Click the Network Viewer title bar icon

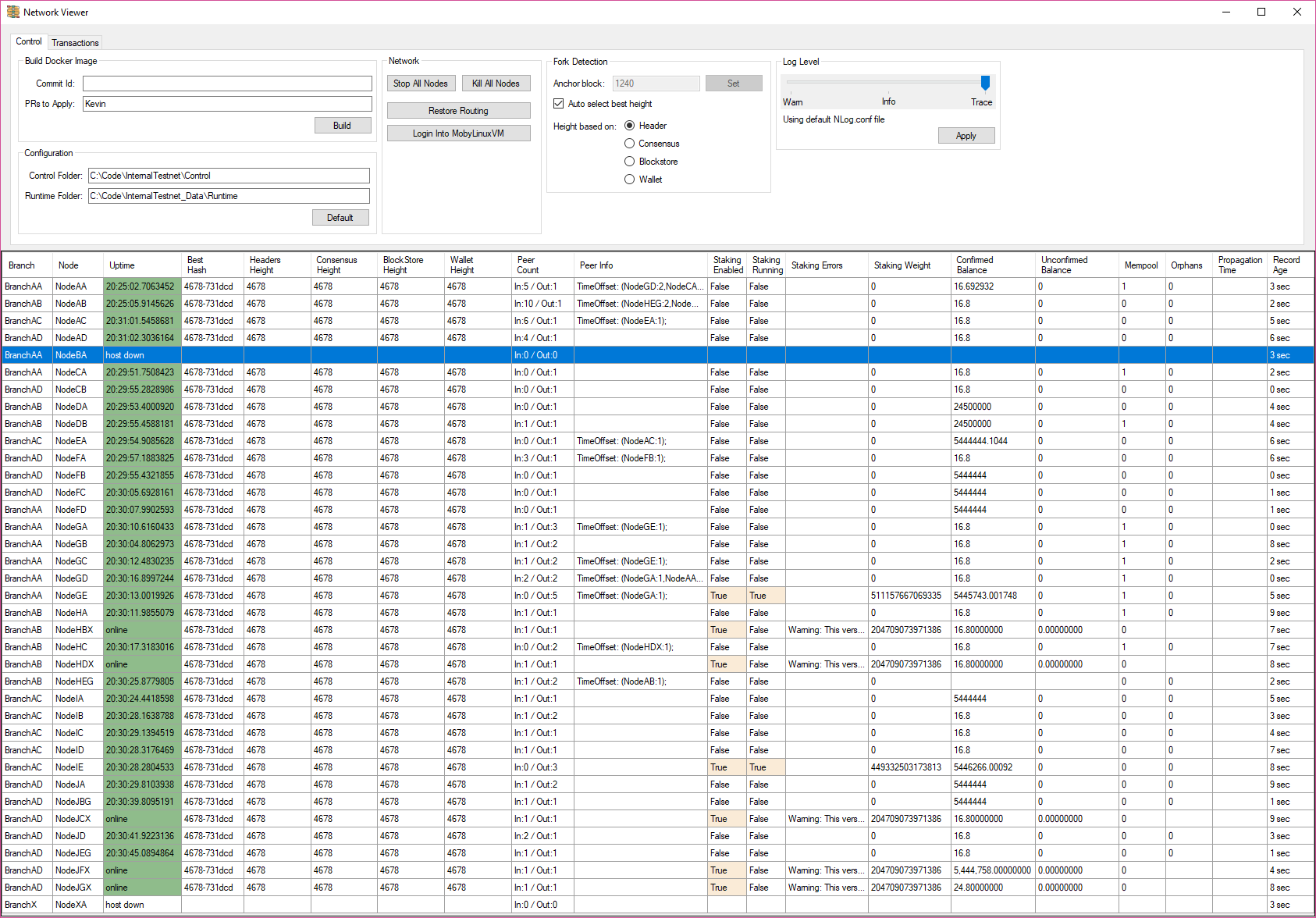[12, 12]
